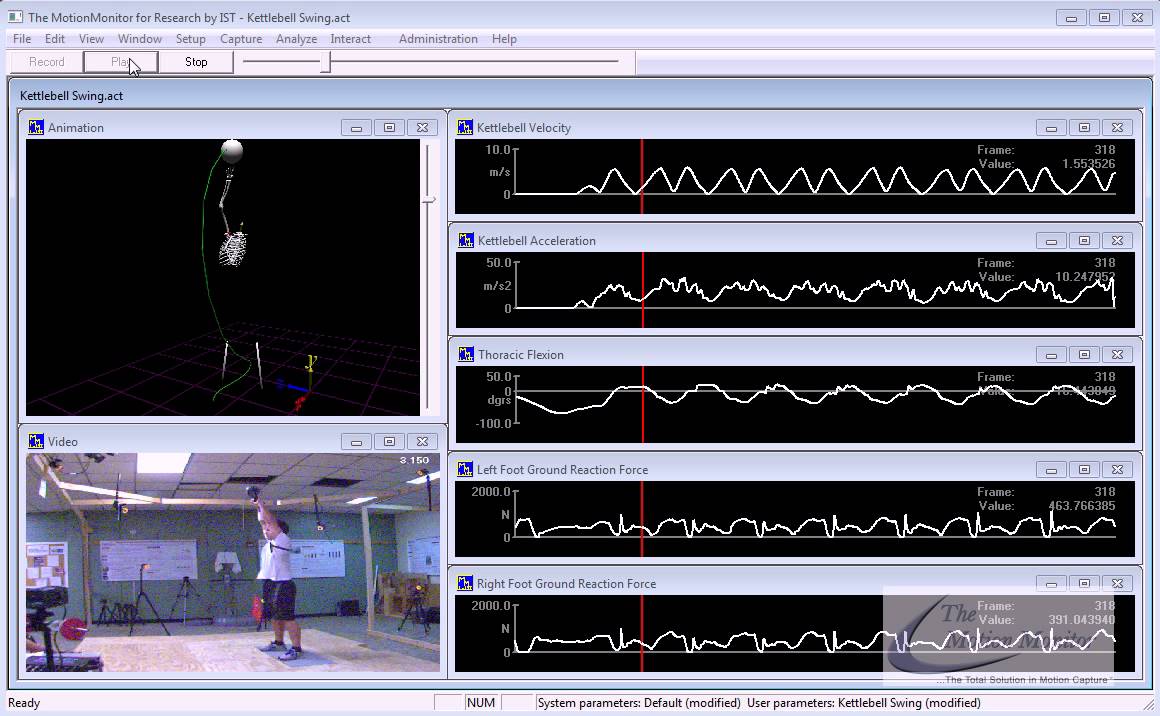Click the Ready status bar text

(24, 703)
